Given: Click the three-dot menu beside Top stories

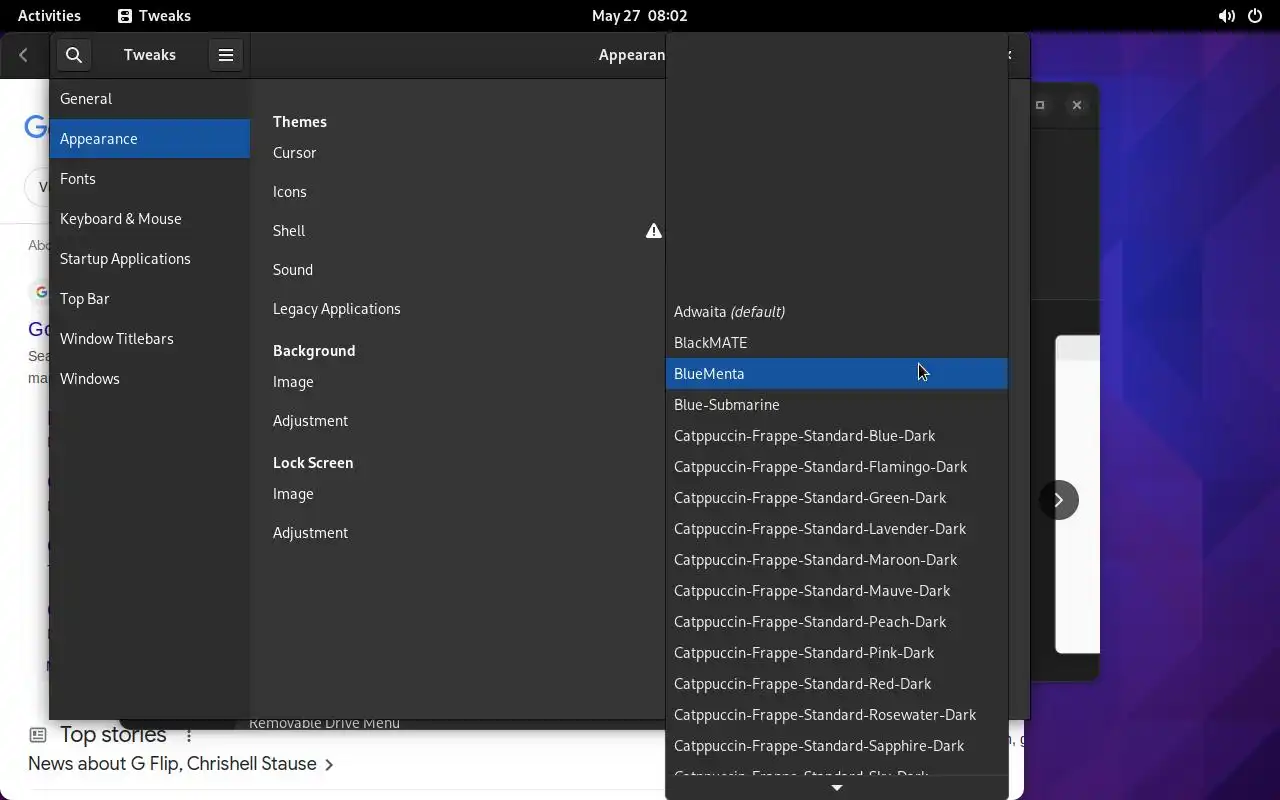Looking at the screenshot, I should 189,735.
